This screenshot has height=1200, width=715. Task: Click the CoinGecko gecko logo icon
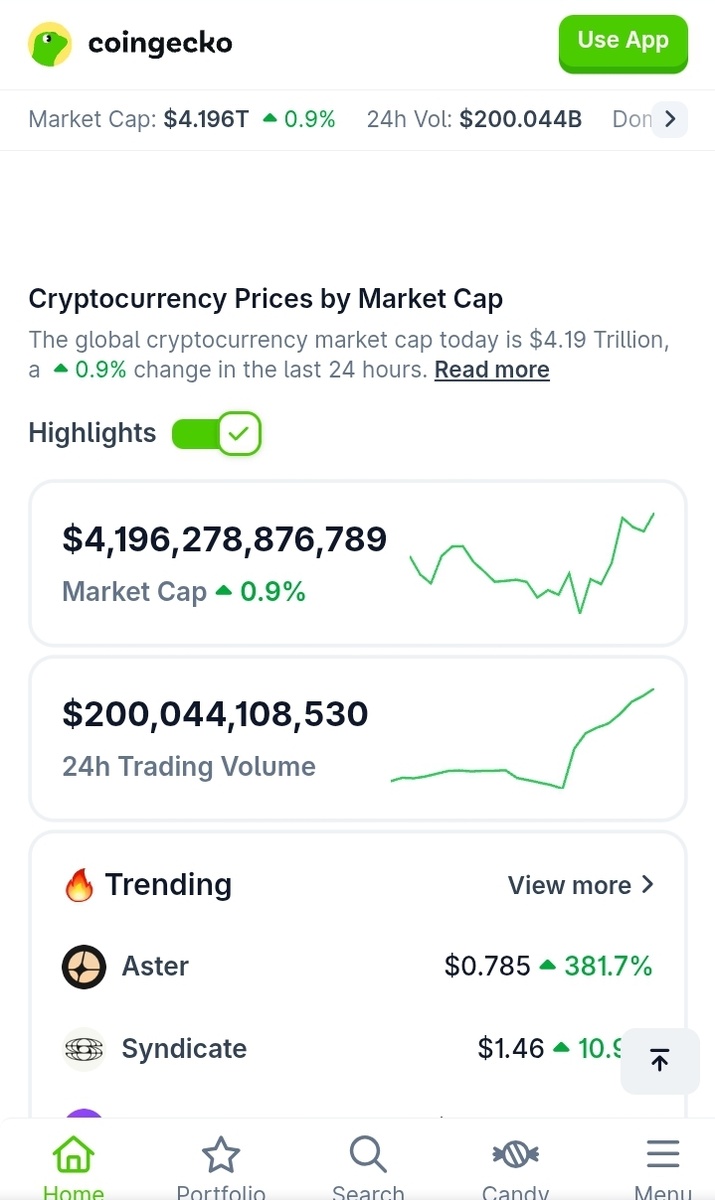[50, 44]
